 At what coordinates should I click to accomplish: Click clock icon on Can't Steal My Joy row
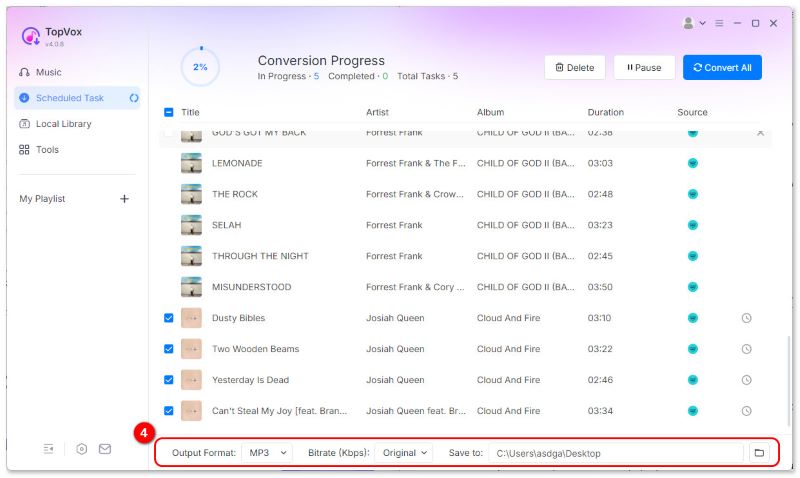(x=746, y=411)
